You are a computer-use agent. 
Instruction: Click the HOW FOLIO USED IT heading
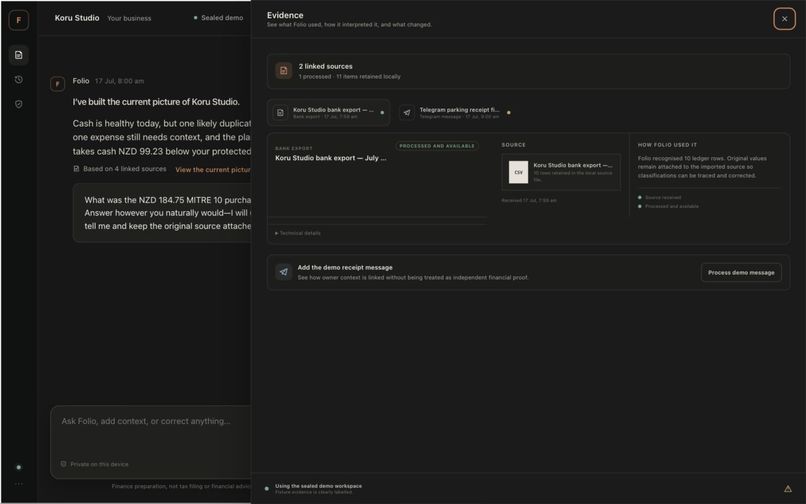667,145
